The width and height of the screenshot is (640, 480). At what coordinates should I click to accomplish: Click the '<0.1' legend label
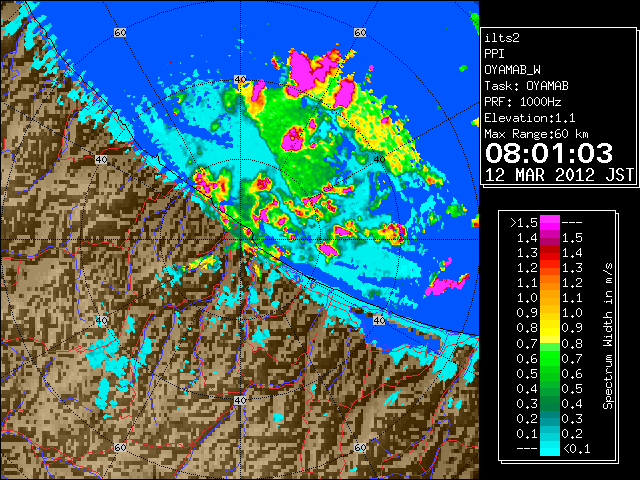576,449
